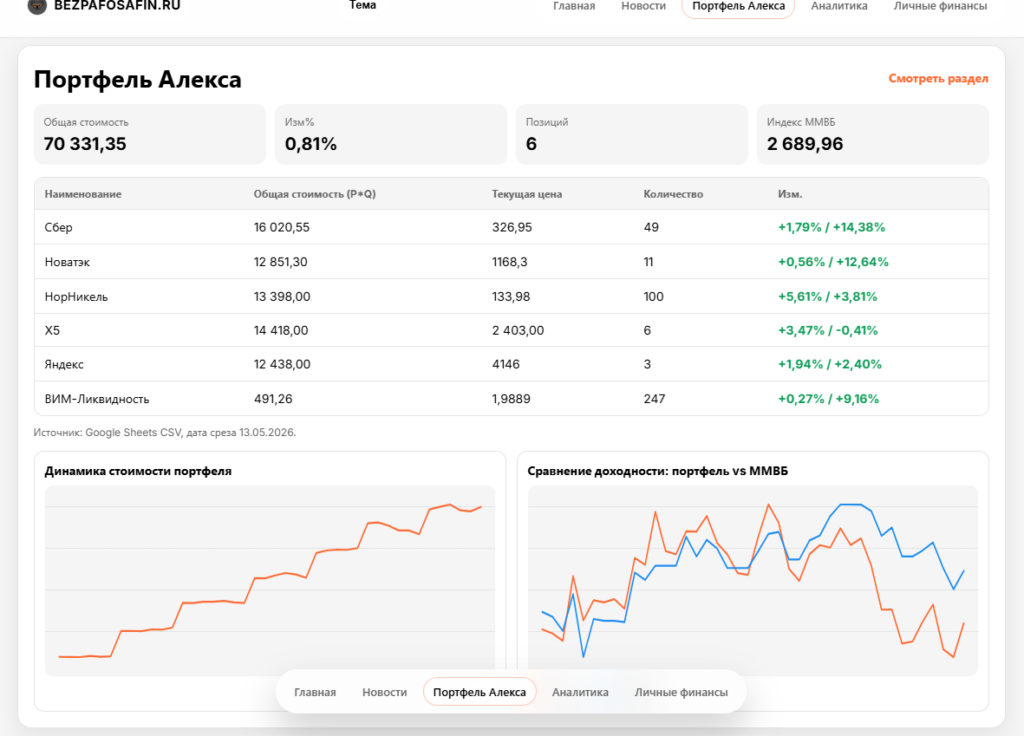Click current price 1168,3

point(509,262)
